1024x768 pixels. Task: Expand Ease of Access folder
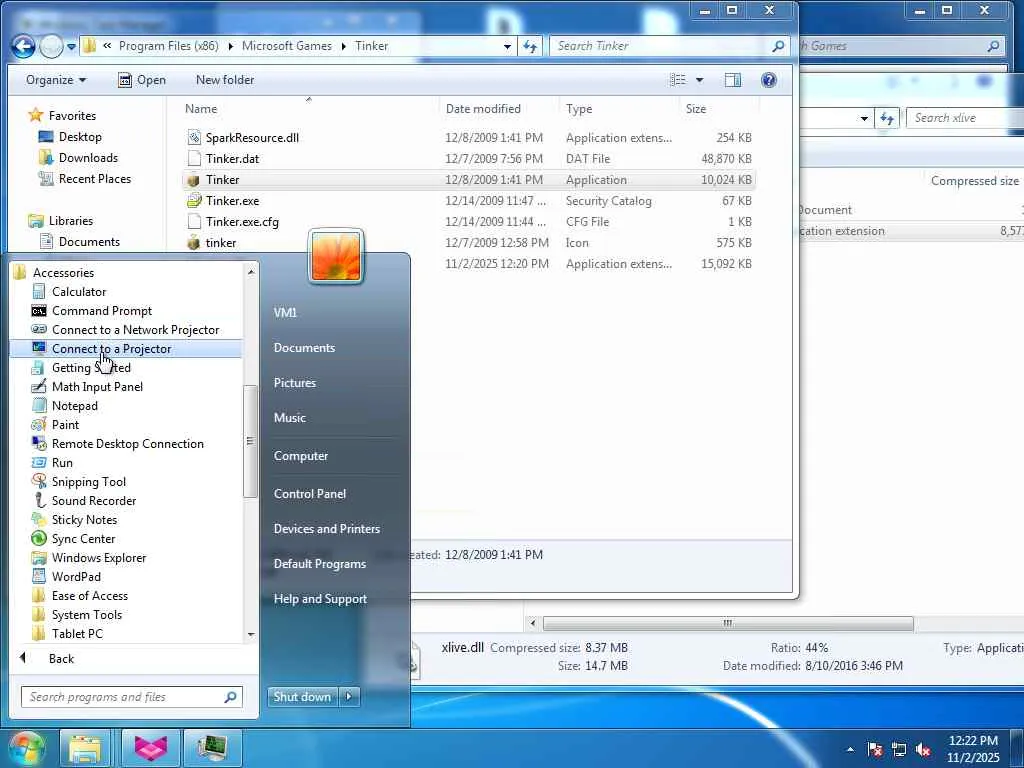click(89, 596)
